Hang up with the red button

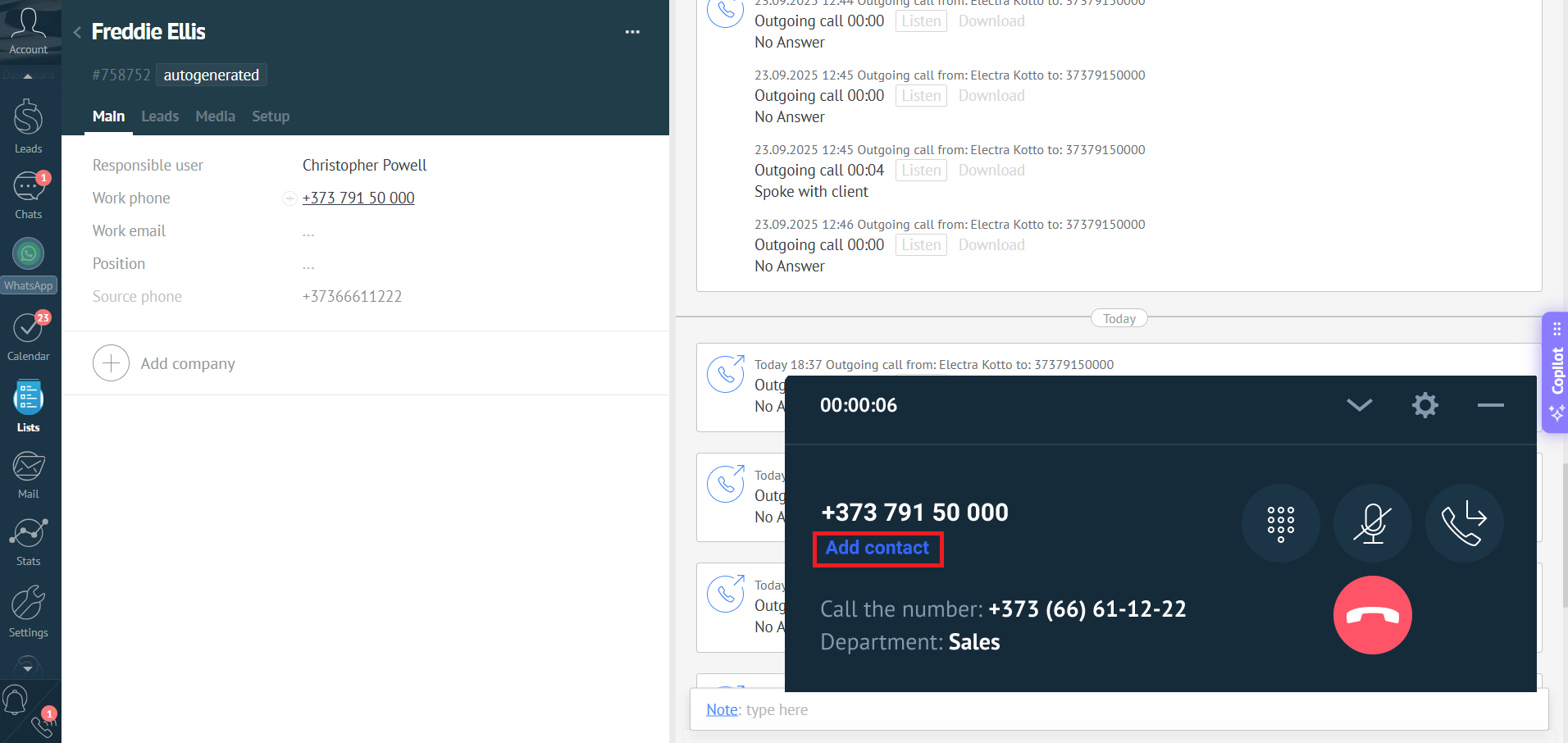pos(1372,615)
